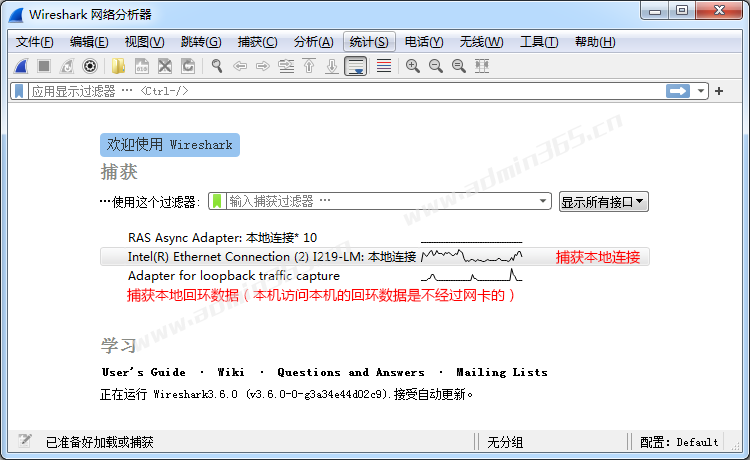This screenshot has height=460, width=750.
Task: Maximize the Wireshark window
Action: 682,11
